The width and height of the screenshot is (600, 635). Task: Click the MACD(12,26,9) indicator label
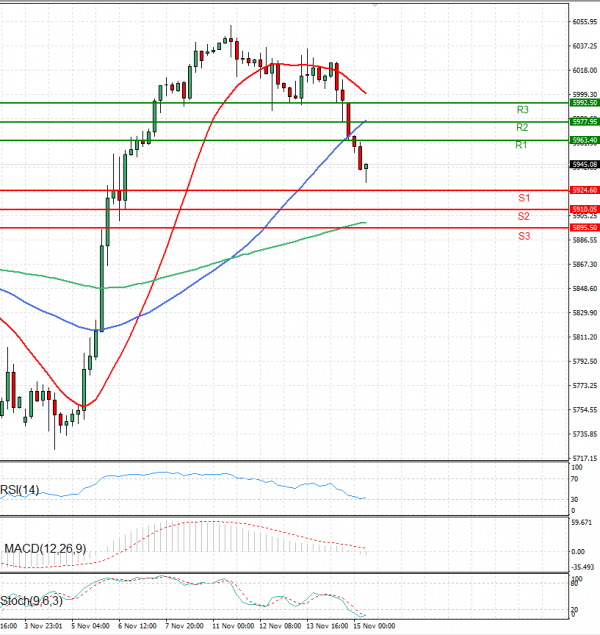pos(45,549)
